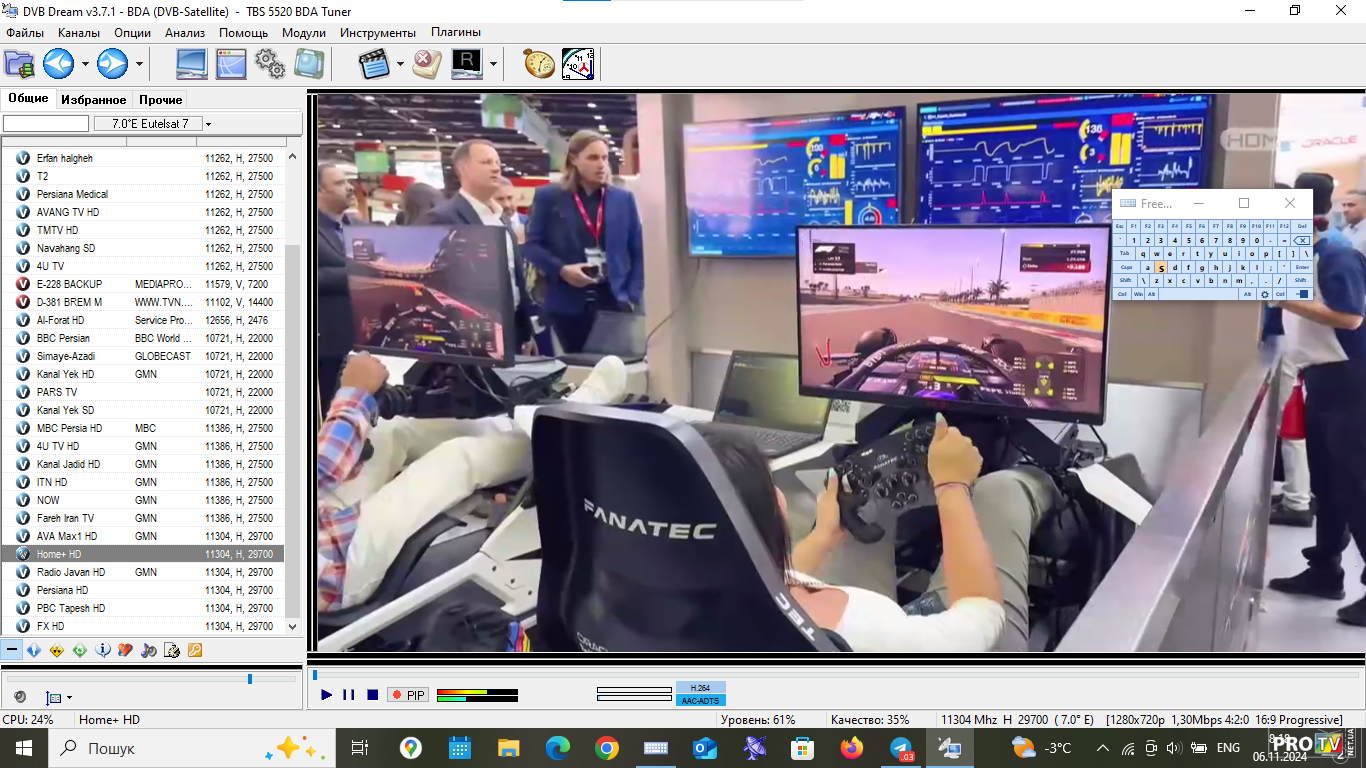Image resolution: width=1366 pixels, height=768 pixels.
Task: Stop playback with the stop button
Action: [372, 695]
